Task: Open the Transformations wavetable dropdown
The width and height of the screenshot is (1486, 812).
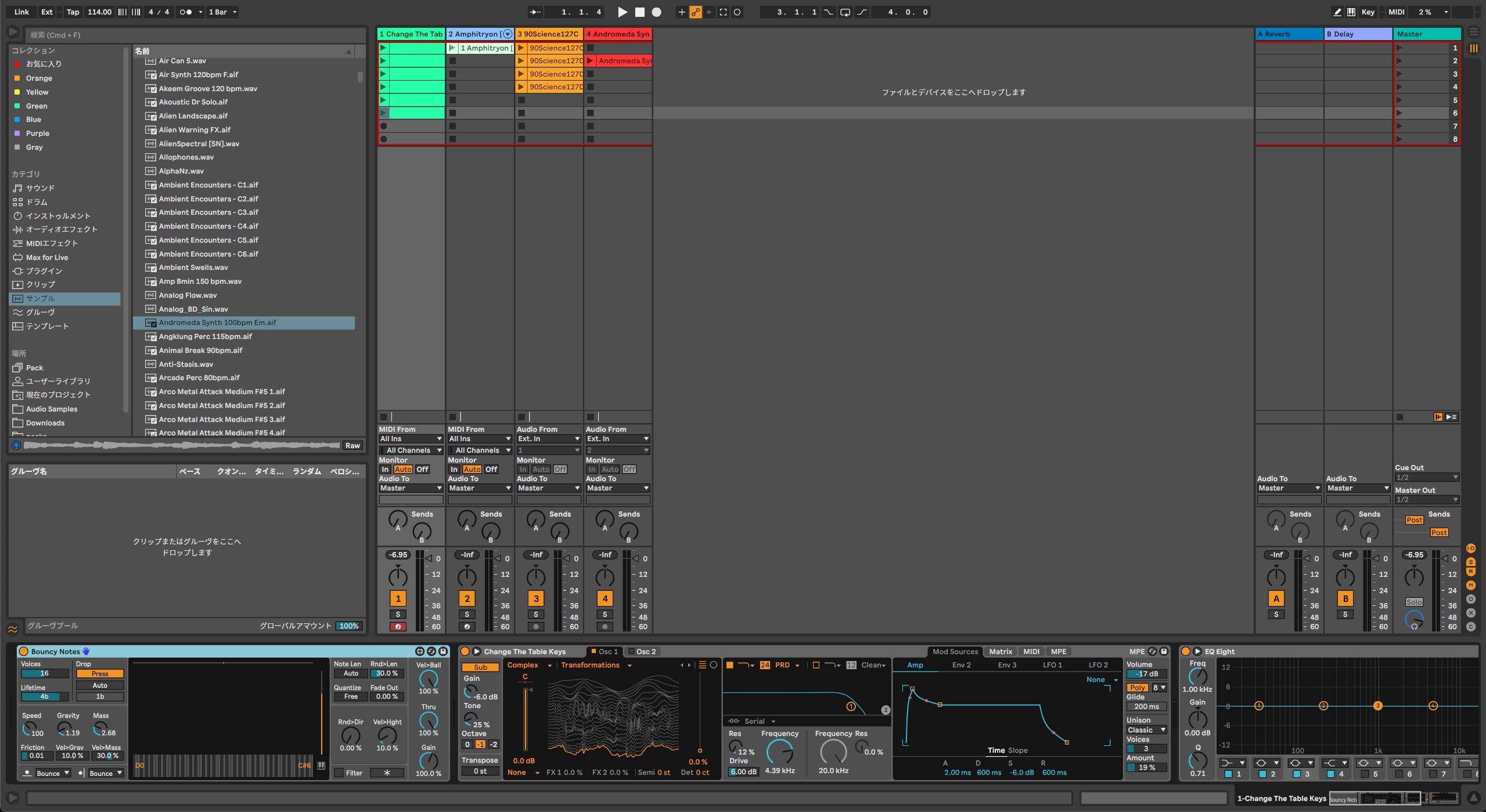Action: [596, 665]
